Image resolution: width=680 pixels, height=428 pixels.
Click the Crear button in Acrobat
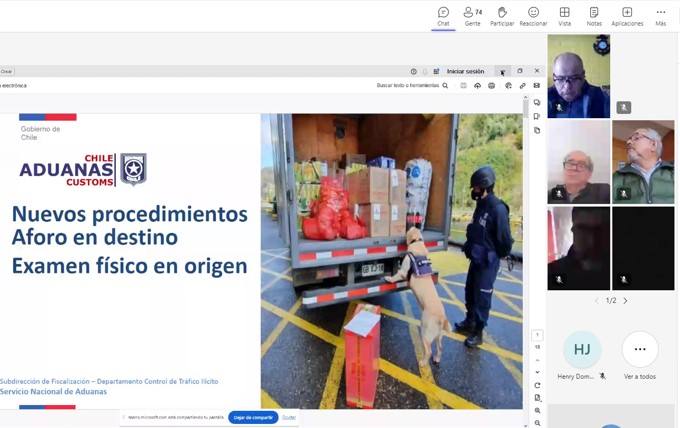(7, 71)
